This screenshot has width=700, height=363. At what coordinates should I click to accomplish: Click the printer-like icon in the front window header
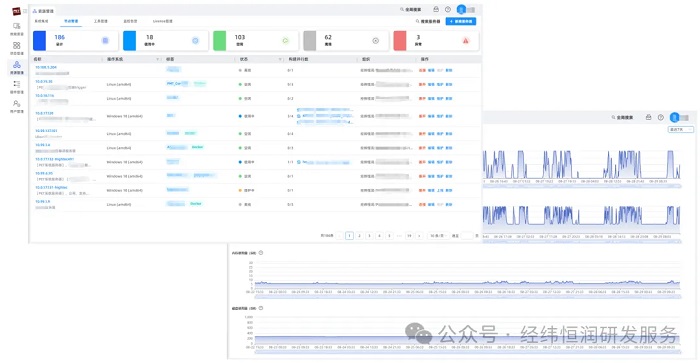436,9
